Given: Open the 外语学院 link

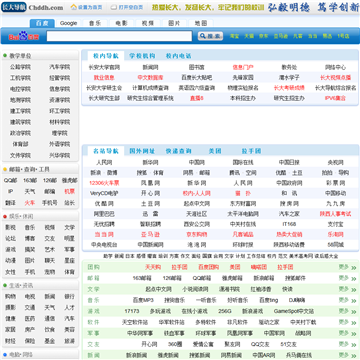Looking at the screenshot, I should [x=60, y=144].
